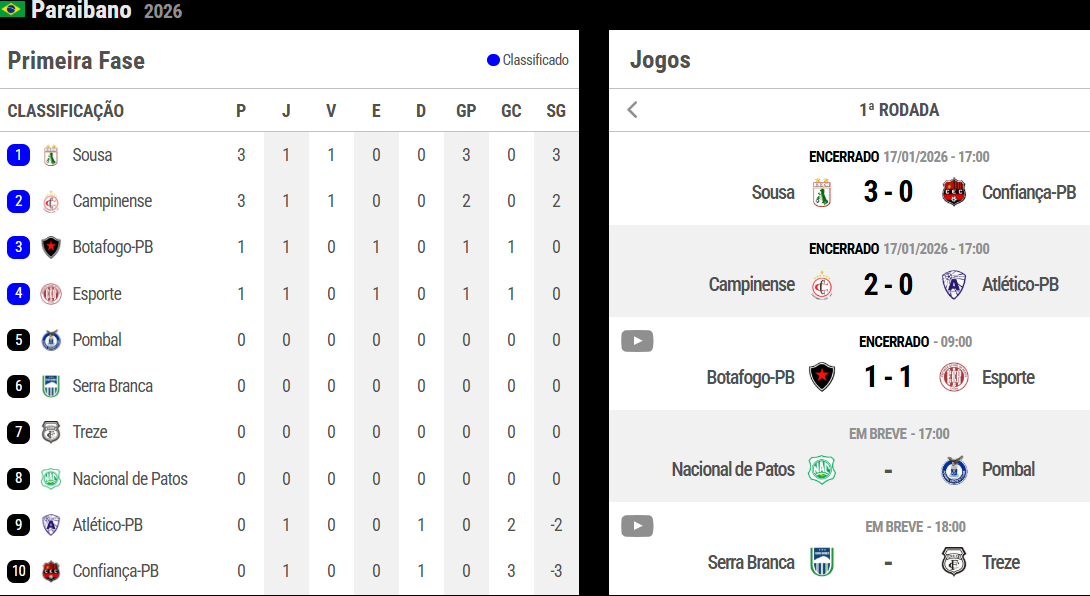Image resolution: width=1090 pixels, height=596 pixels.
Task: Click the Atlético-PB crest in Campinense match
Action: (x=955, y=285)
